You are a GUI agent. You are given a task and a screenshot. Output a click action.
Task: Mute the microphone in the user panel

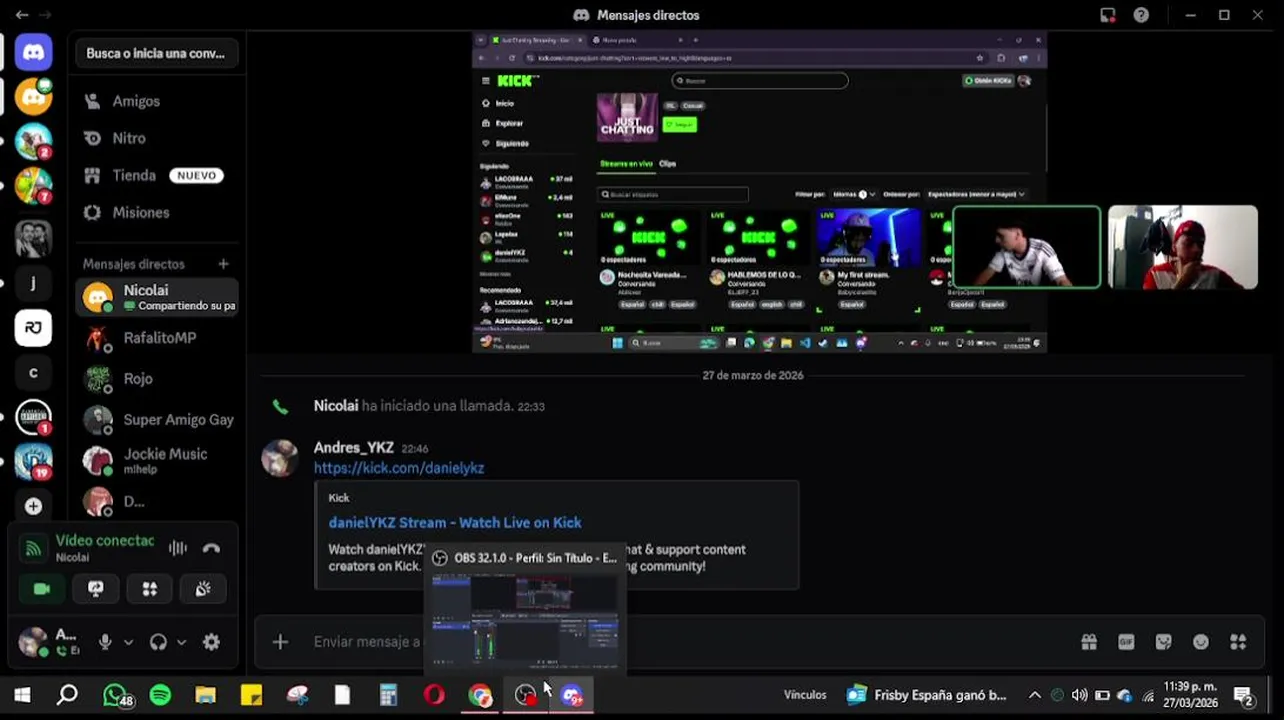pos(105,642)
